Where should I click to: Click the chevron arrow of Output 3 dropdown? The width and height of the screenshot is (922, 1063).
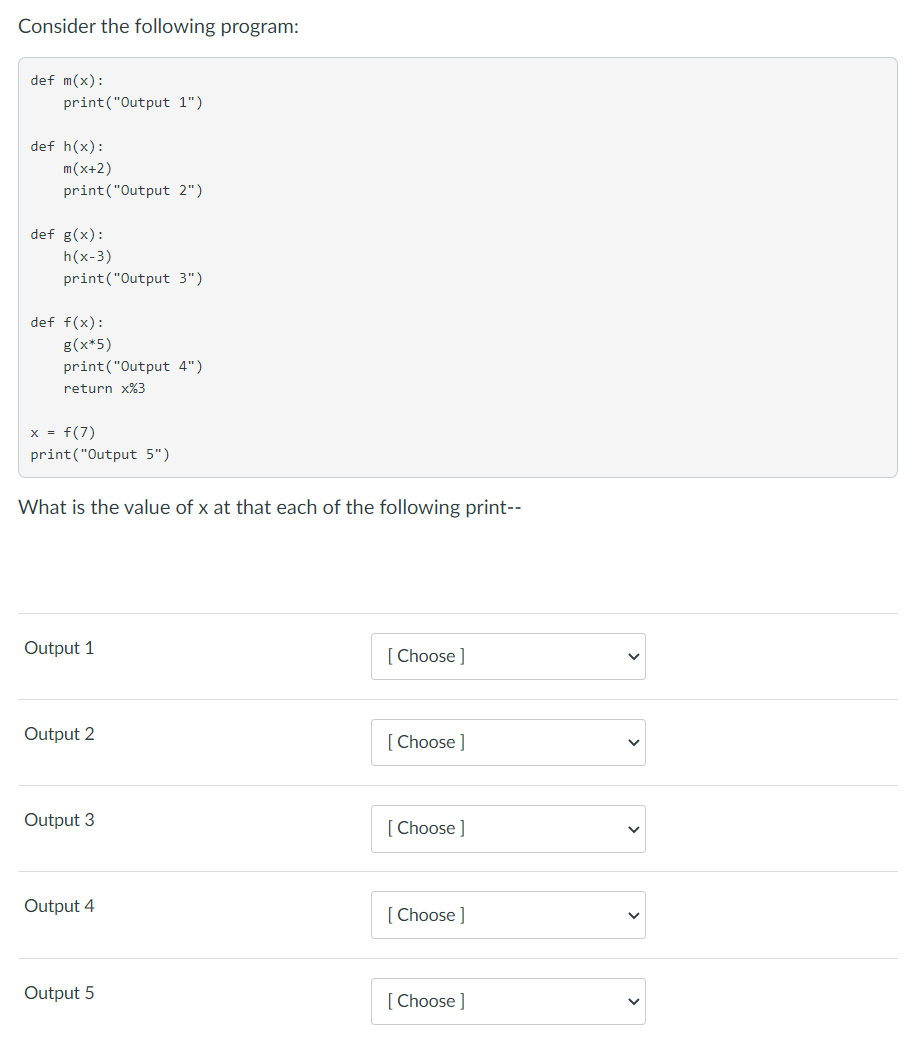tap(633, 829)
